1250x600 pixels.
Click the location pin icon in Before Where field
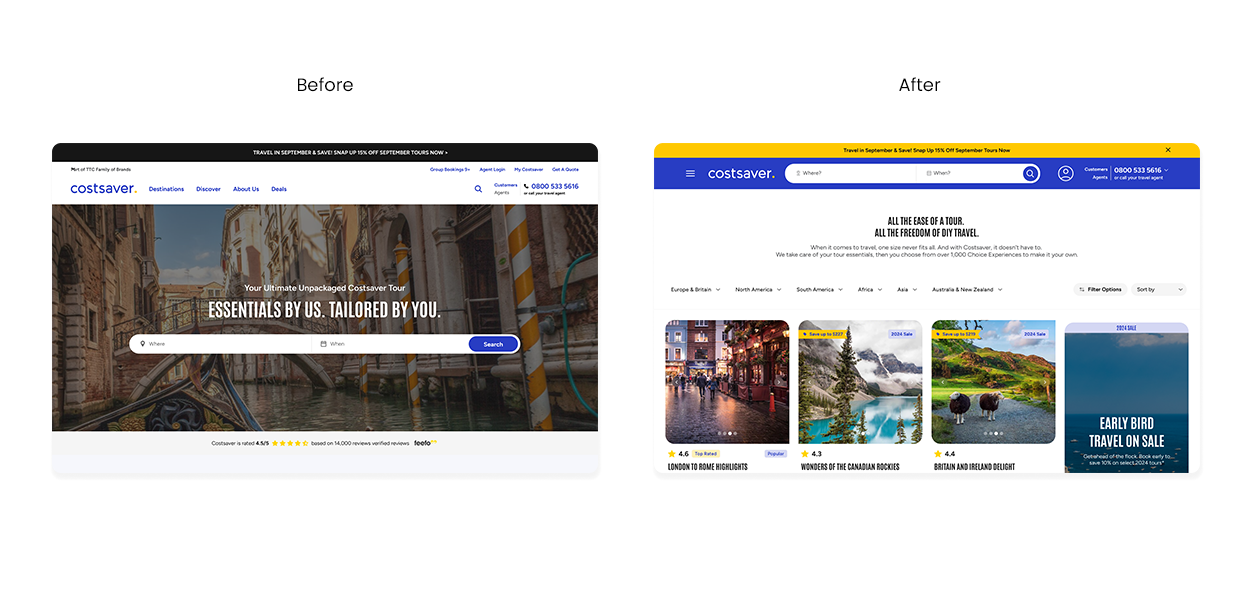[x=143, y=344]
